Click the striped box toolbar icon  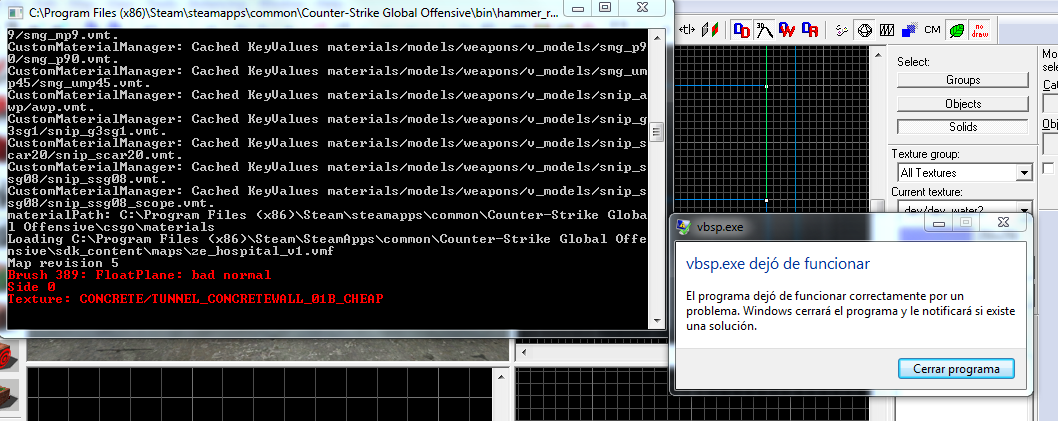coord(887,30)
